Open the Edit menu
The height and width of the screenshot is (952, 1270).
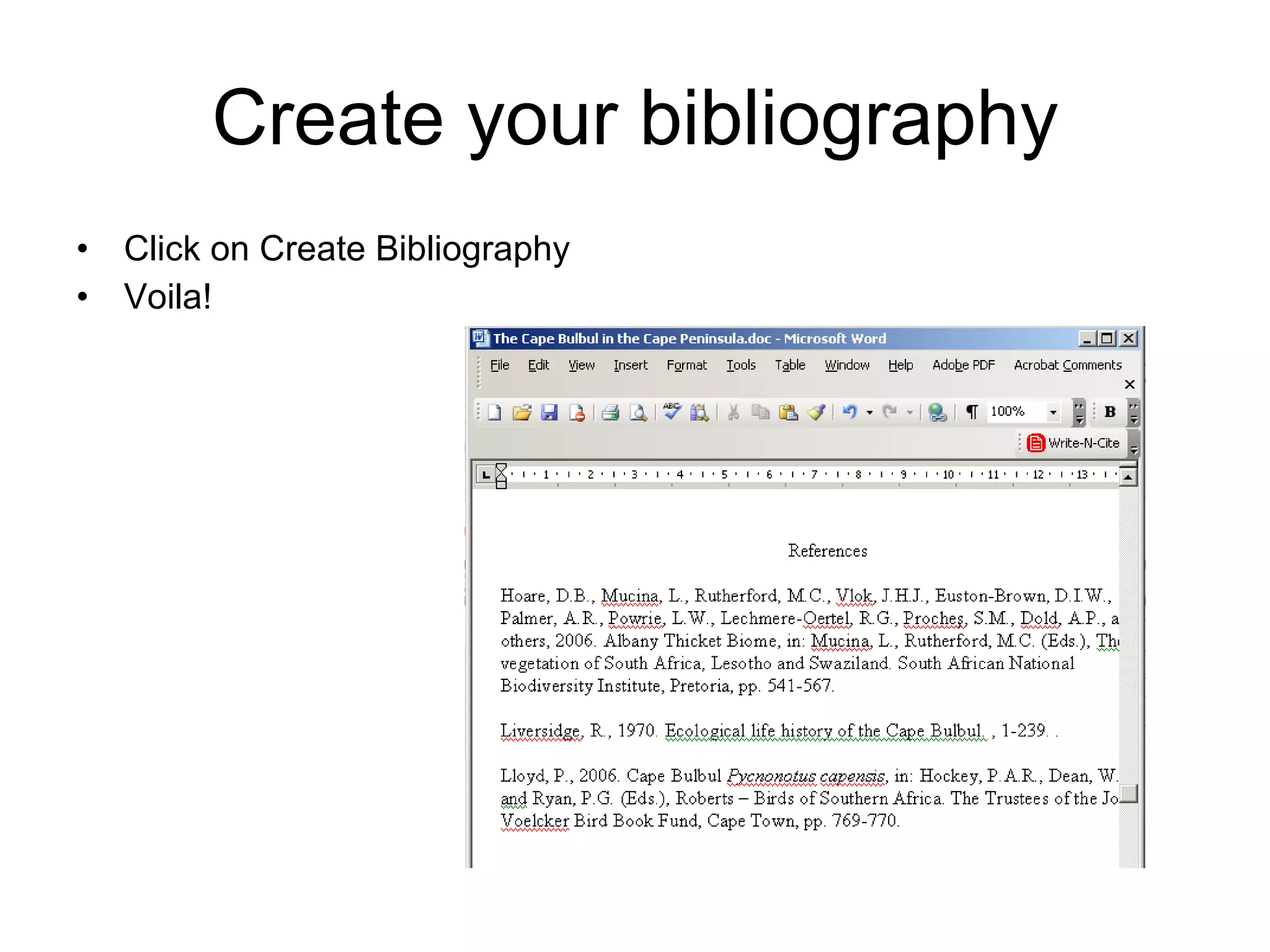[538, 365]
